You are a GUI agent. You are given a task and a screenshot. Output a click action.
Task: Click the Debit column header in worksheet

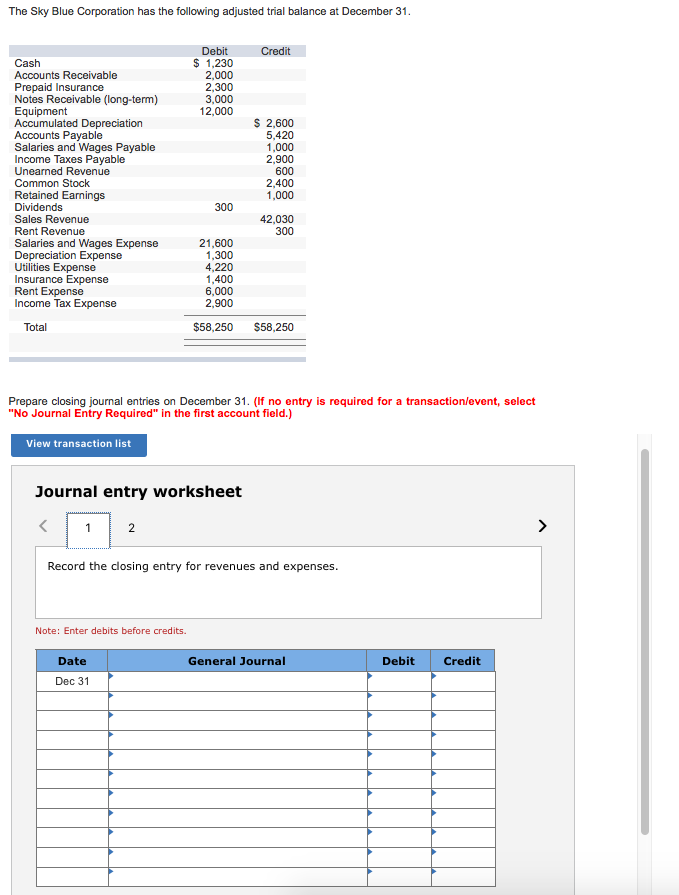click(399, 661)
